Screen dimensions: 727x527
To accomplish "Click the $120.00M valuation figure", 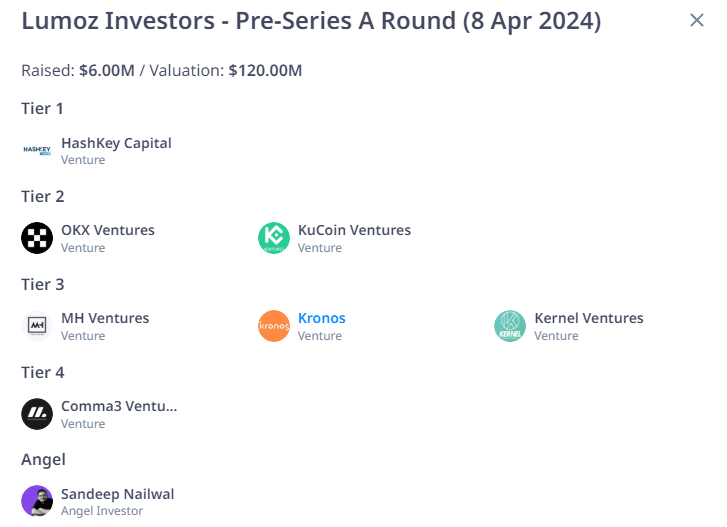I will click(x=265, y=71).
